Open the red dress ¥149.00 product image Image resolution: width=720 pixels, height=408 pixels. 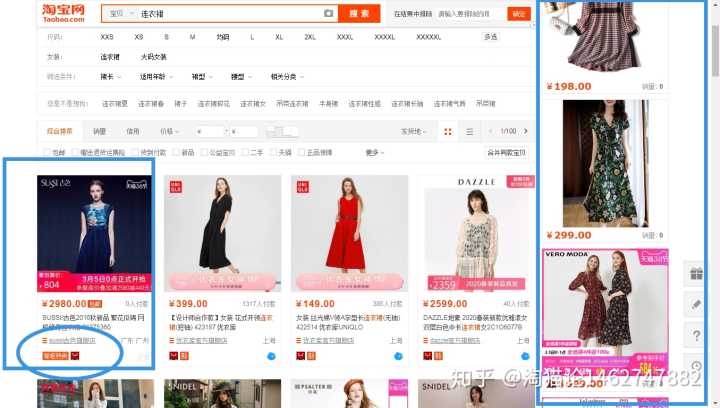pos(349,233)
